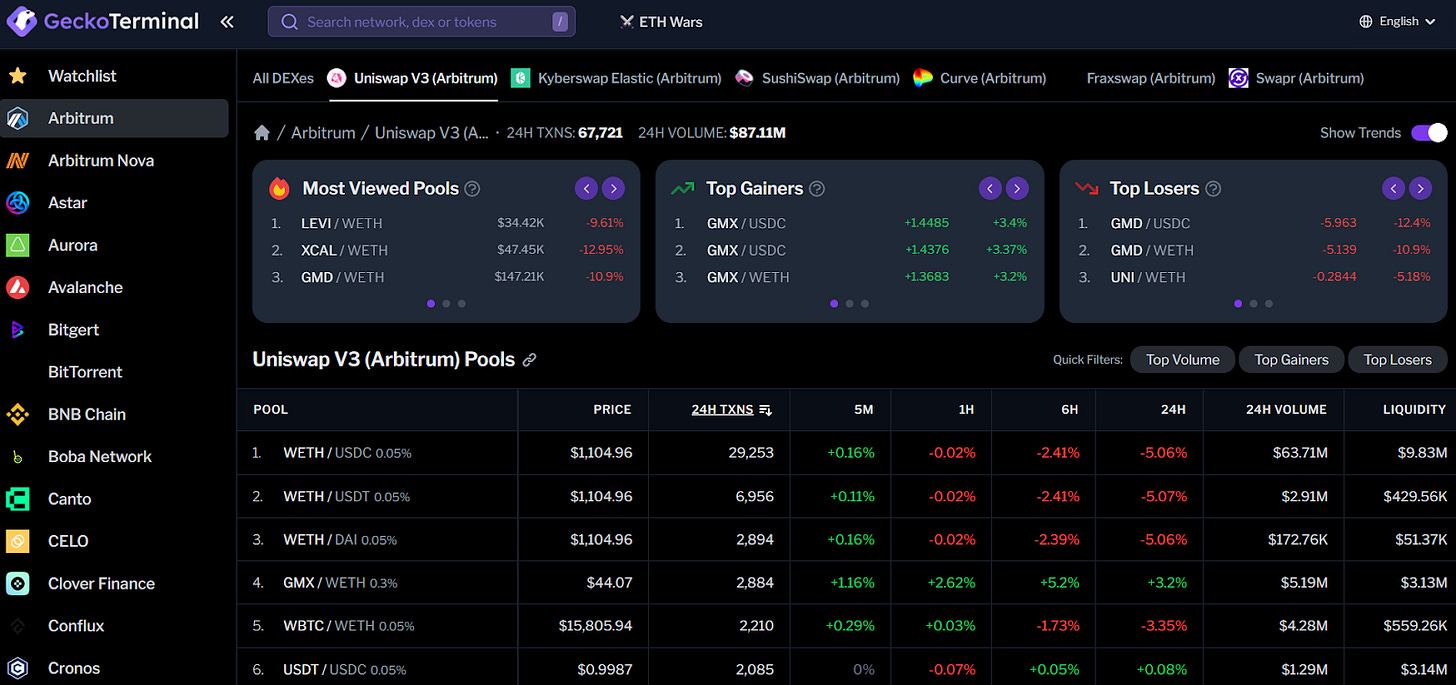Screen dimensions: 1456x685
Task: Switch to the Curve (Arbitrum) tab
Action: [991, 77]
